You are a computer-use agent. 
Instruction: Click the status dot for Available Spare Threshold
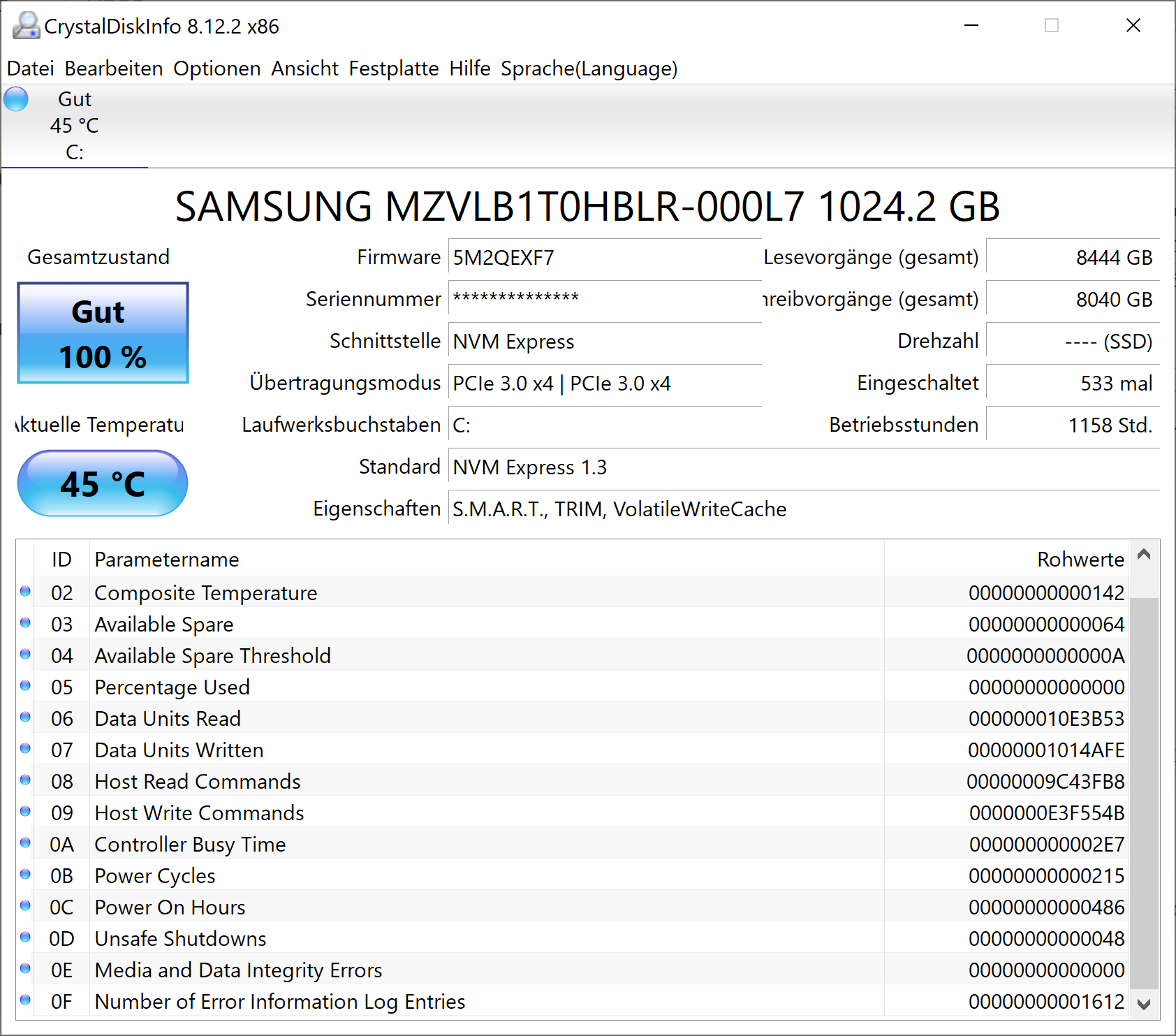[x=25, y=655]
